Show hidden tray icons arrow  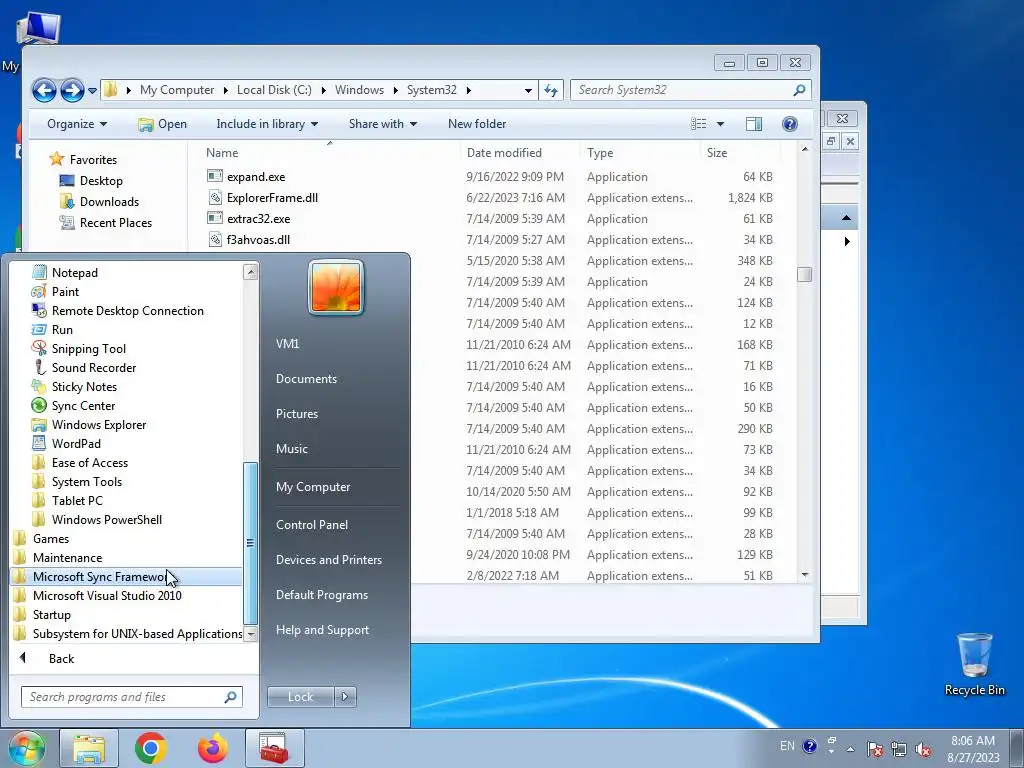click(x=850, y=749)
